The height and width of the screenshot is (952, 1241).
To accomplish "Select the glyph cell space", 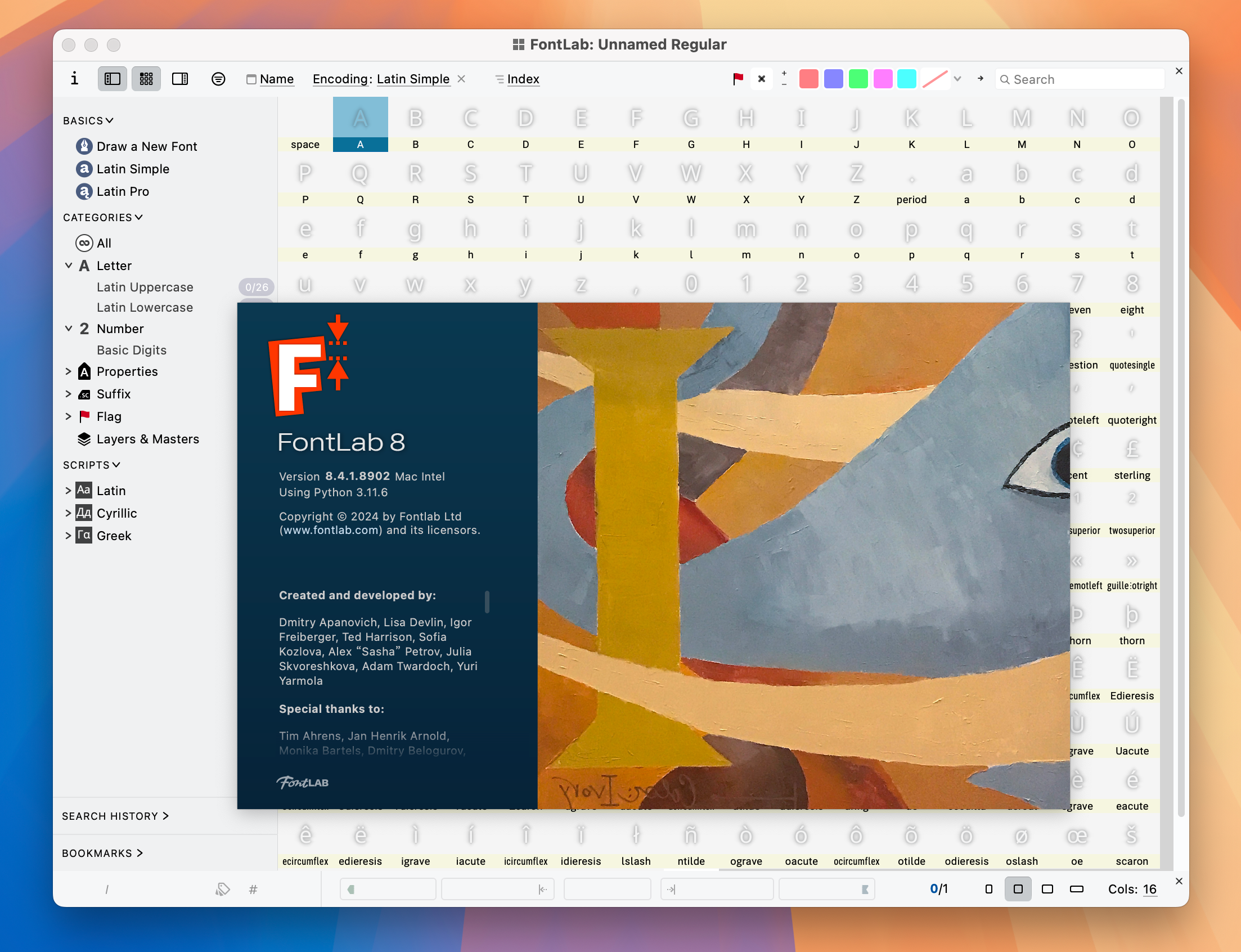I will coord(305,125).
